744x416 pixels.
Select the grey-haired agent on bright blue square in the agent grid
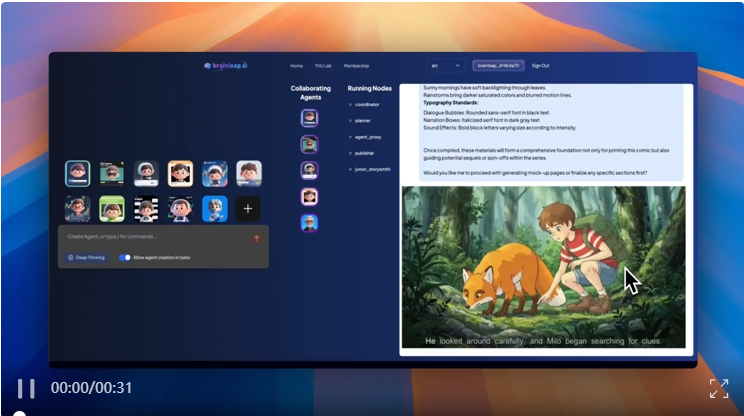pyautogui.click(x=214, y=209)
